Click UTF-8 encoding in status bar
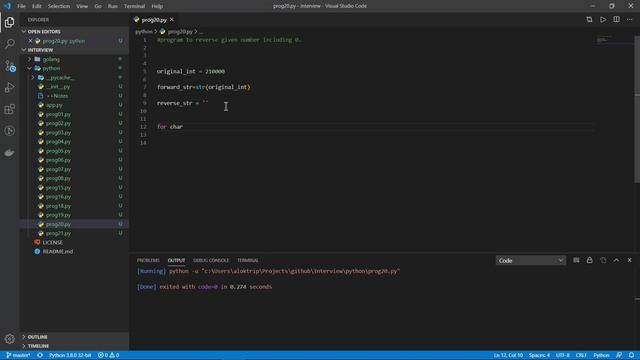Viewport: 640px width, 360px height. tap(562, 356)
